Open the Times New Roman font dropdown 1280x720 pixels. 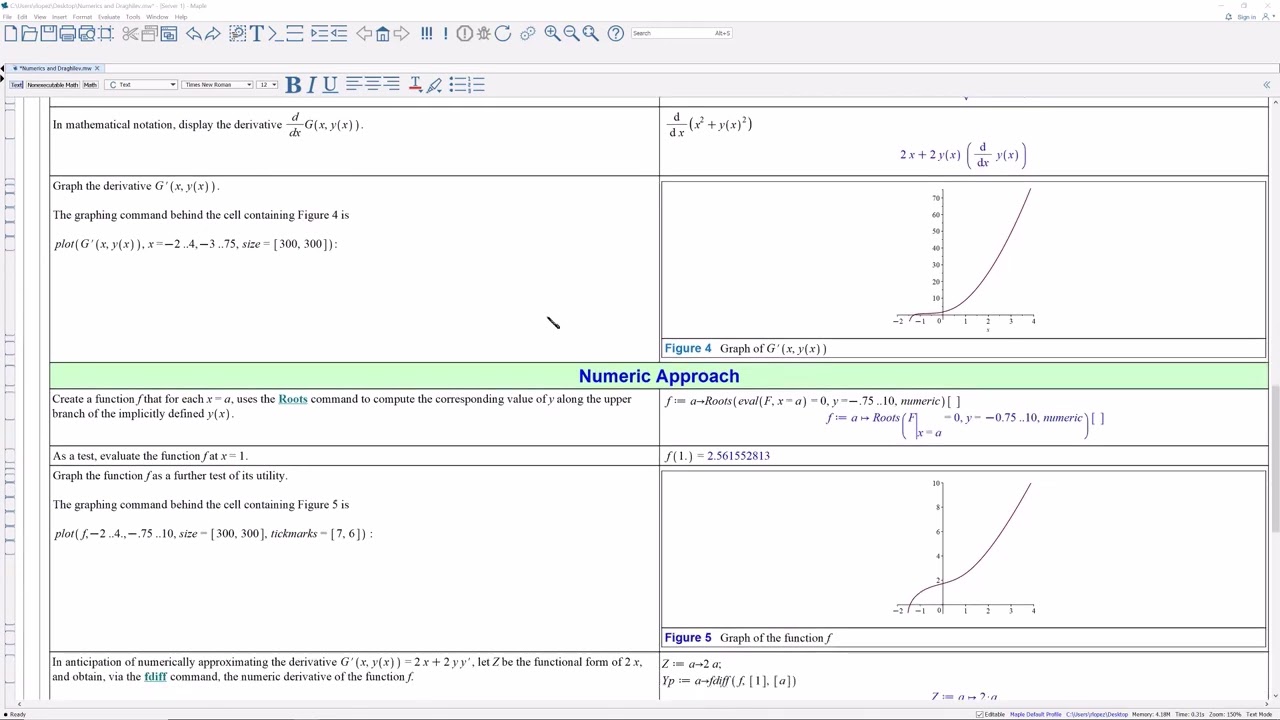click(x=217, y=85)
